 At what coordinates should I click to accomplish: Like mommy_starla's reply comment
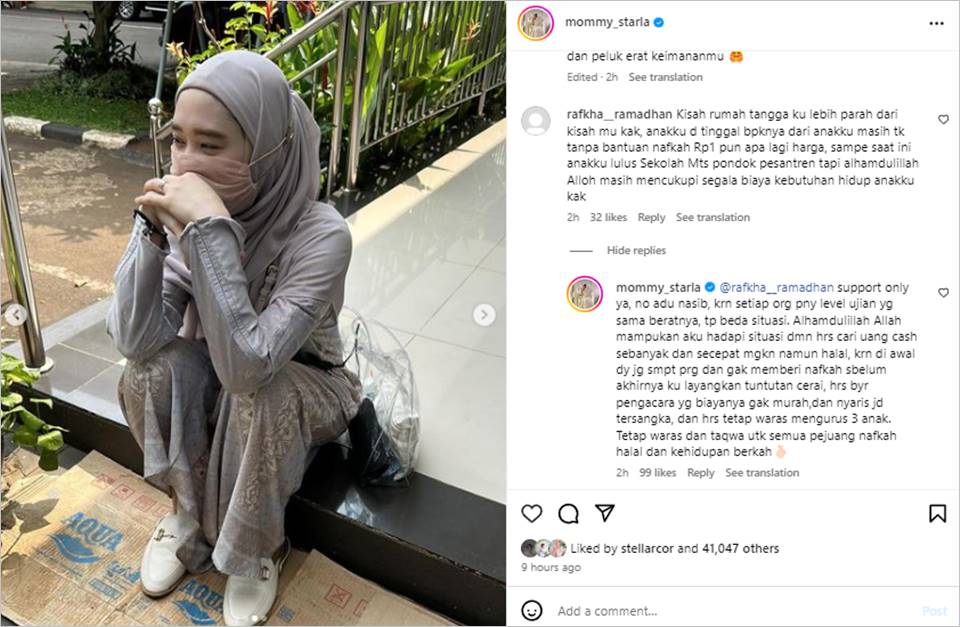coord(943,293)
